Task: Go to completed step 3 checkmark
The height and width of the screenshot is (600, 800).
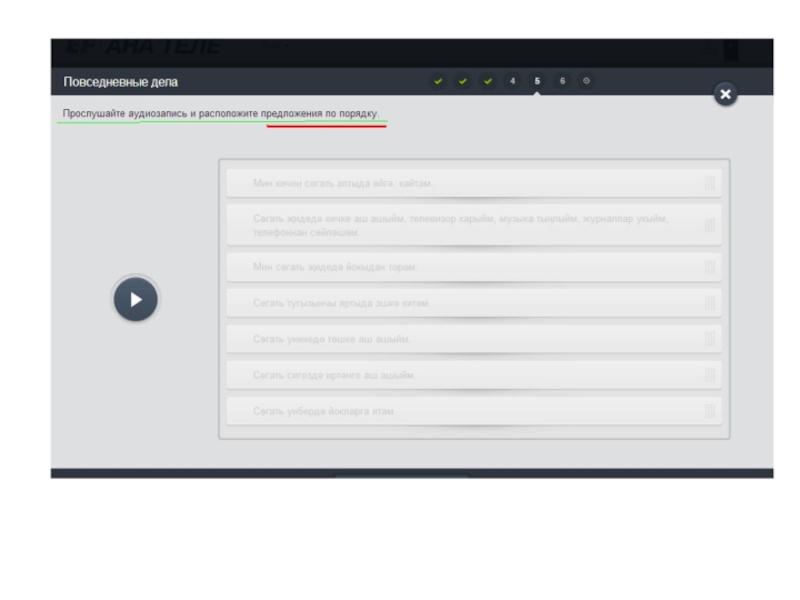Action: pos(488,81)
